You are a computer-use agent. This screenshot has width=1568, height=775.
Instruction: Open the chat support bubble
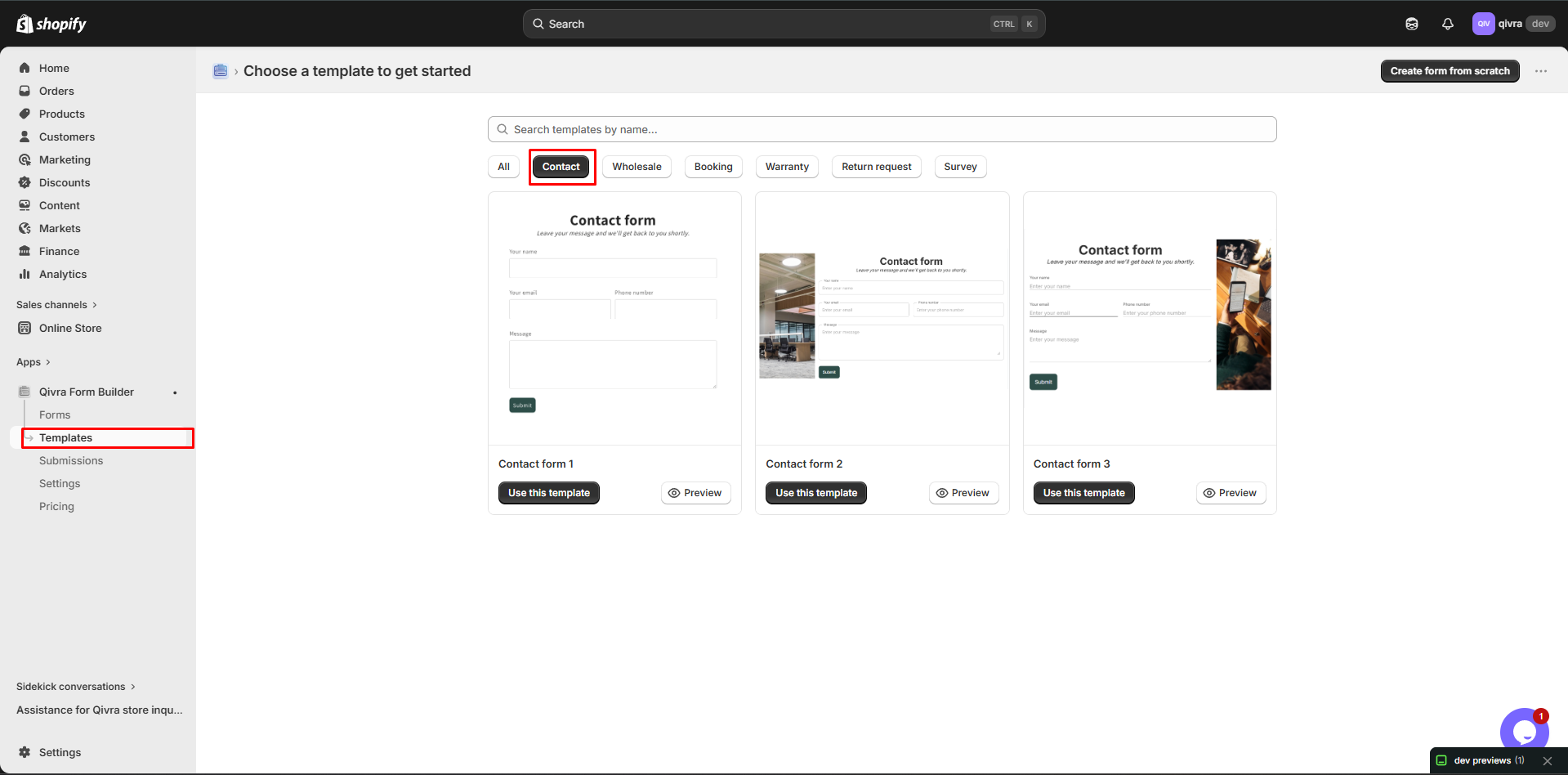[x=1524, y=732]
